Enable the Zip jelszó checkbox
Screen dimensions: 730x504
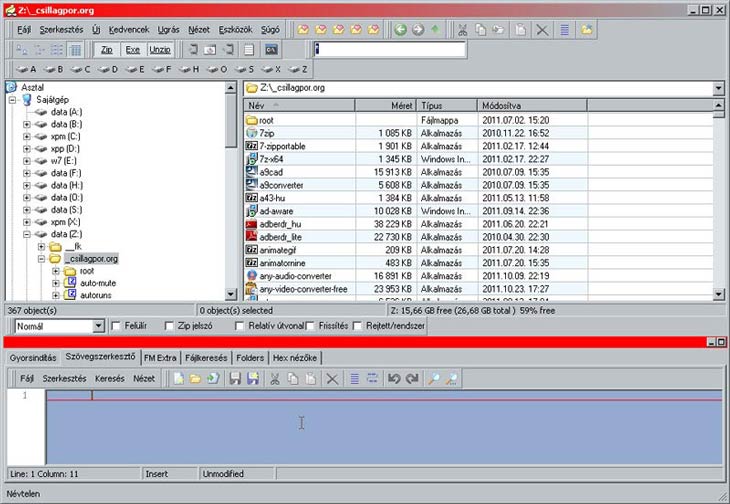click(x=169, y=326)
